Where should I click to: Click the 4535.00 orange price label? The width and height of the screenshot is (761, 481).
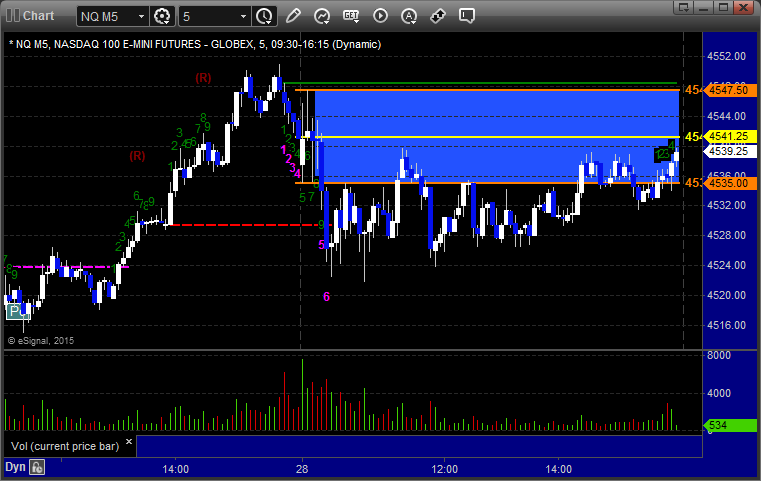[730, 183]
